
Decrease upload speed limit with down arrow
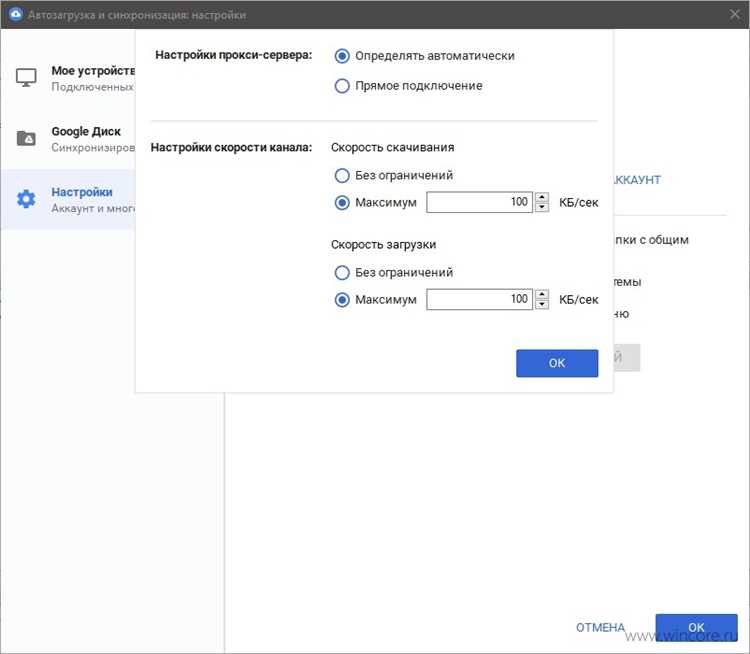[x=542, y=304]
